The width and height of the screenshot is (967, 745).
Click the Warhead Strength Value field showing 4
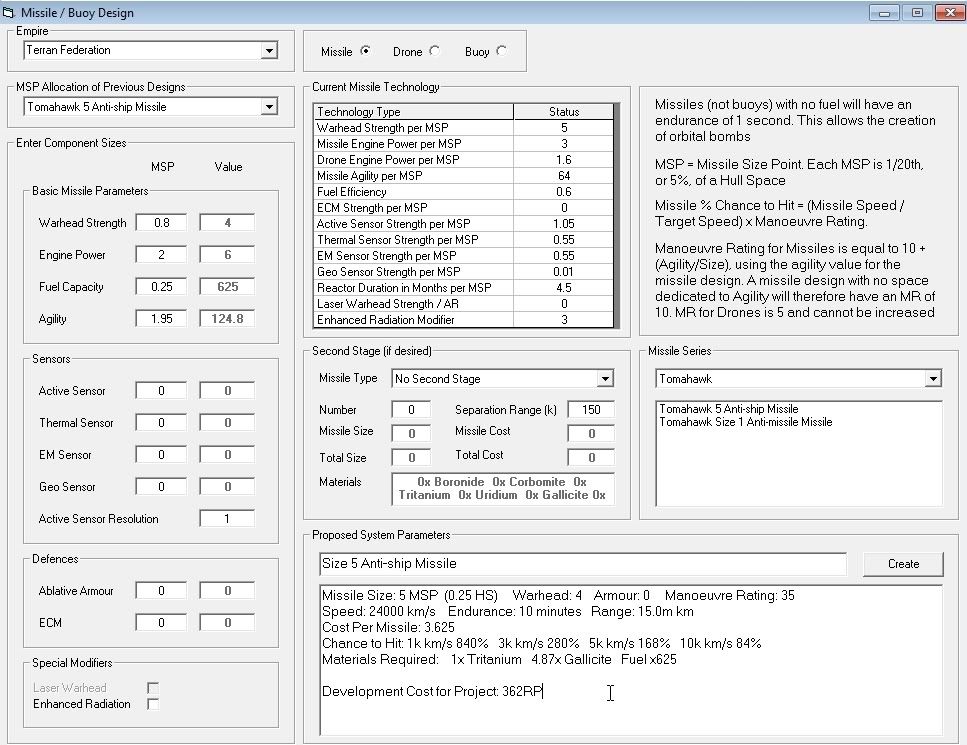[x=227, y=223]
